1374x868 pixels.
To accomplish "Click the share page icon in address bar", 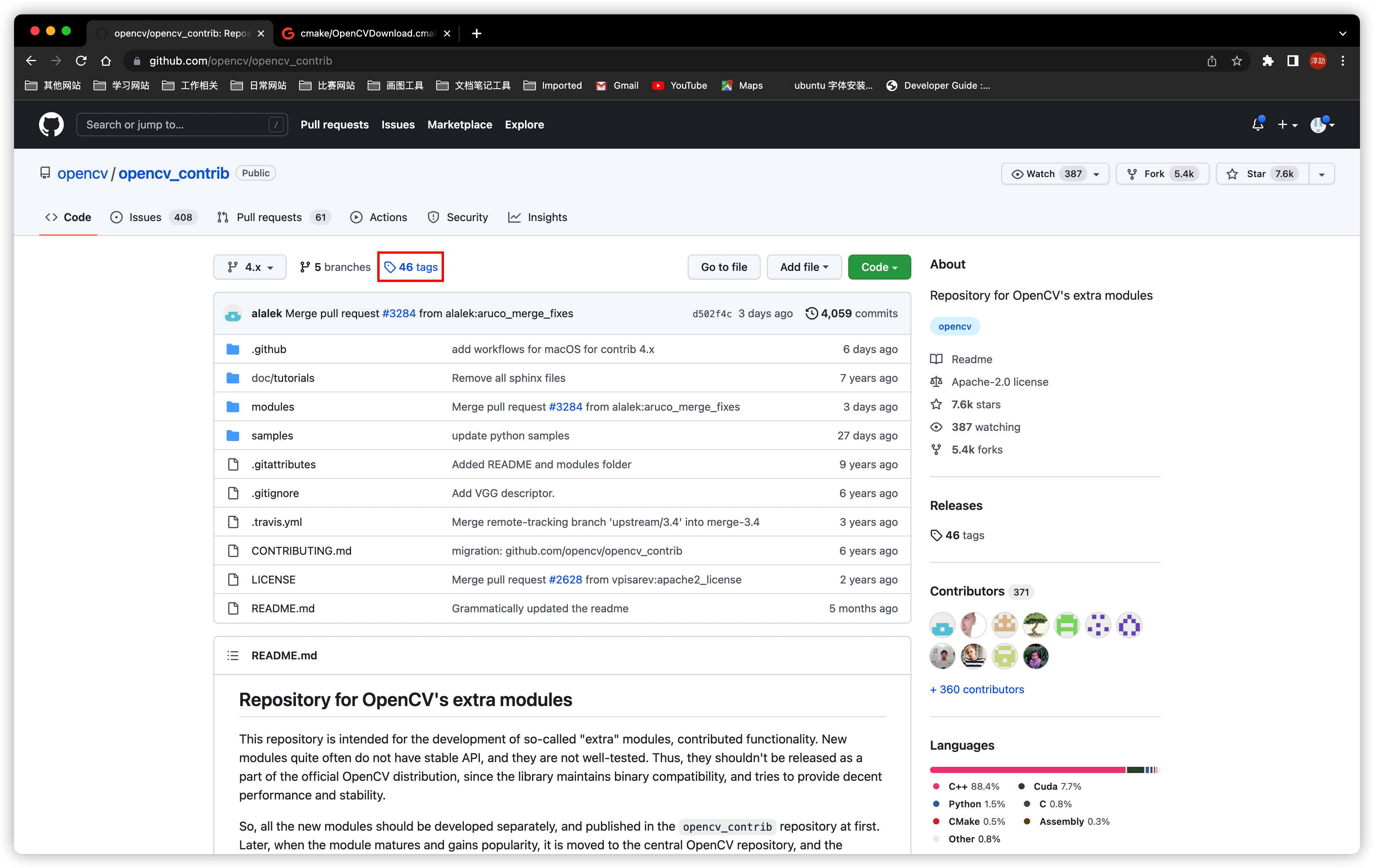I will pos(1211,60).
